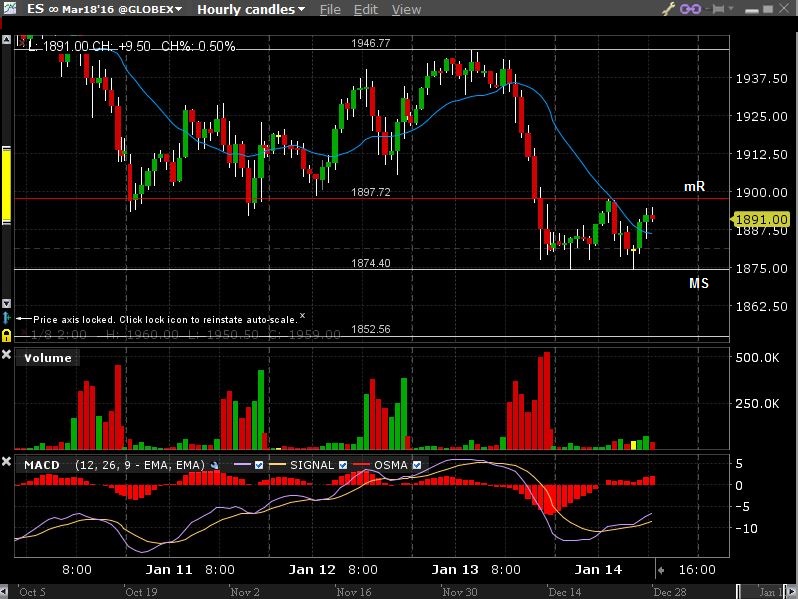Viewport: 798px width, 599px height.
Task: Open chart settings with the wrench icon
Action: point(669,9)
